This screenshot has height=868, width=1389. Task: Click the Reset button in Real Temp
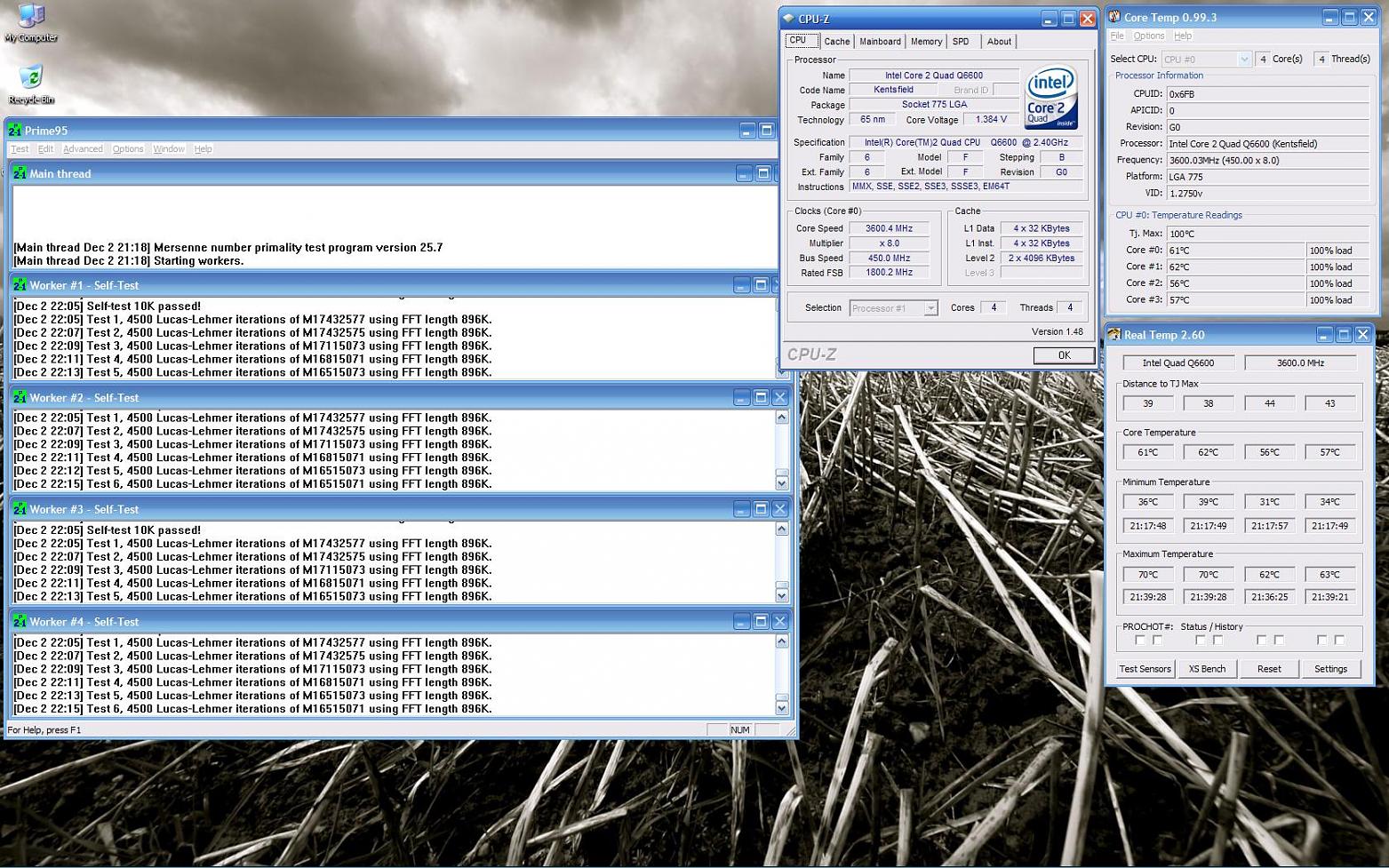[1269, 669]
